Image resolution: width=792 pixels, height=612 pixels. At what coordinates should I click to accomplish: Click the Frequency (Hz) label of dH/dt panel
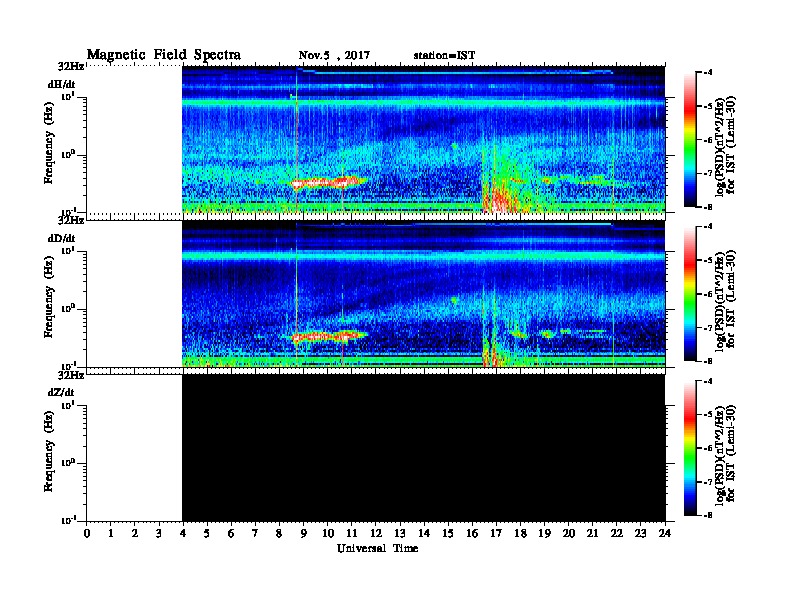point(49,143)
